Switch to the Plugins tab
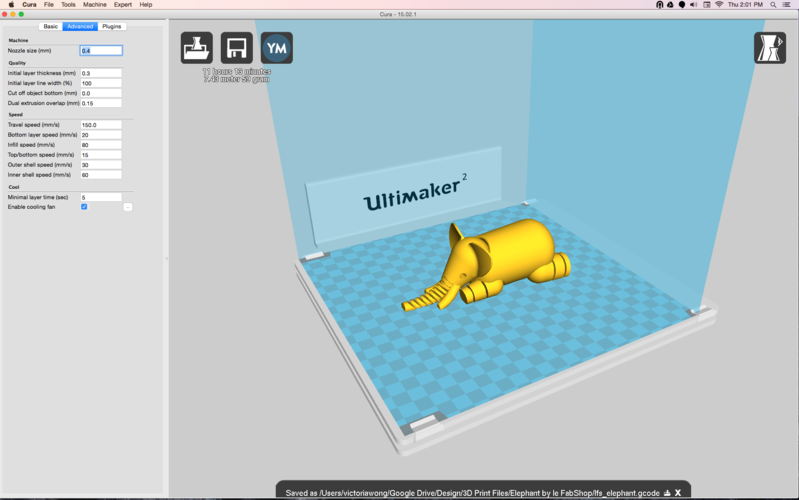 [x=112, y=27]
